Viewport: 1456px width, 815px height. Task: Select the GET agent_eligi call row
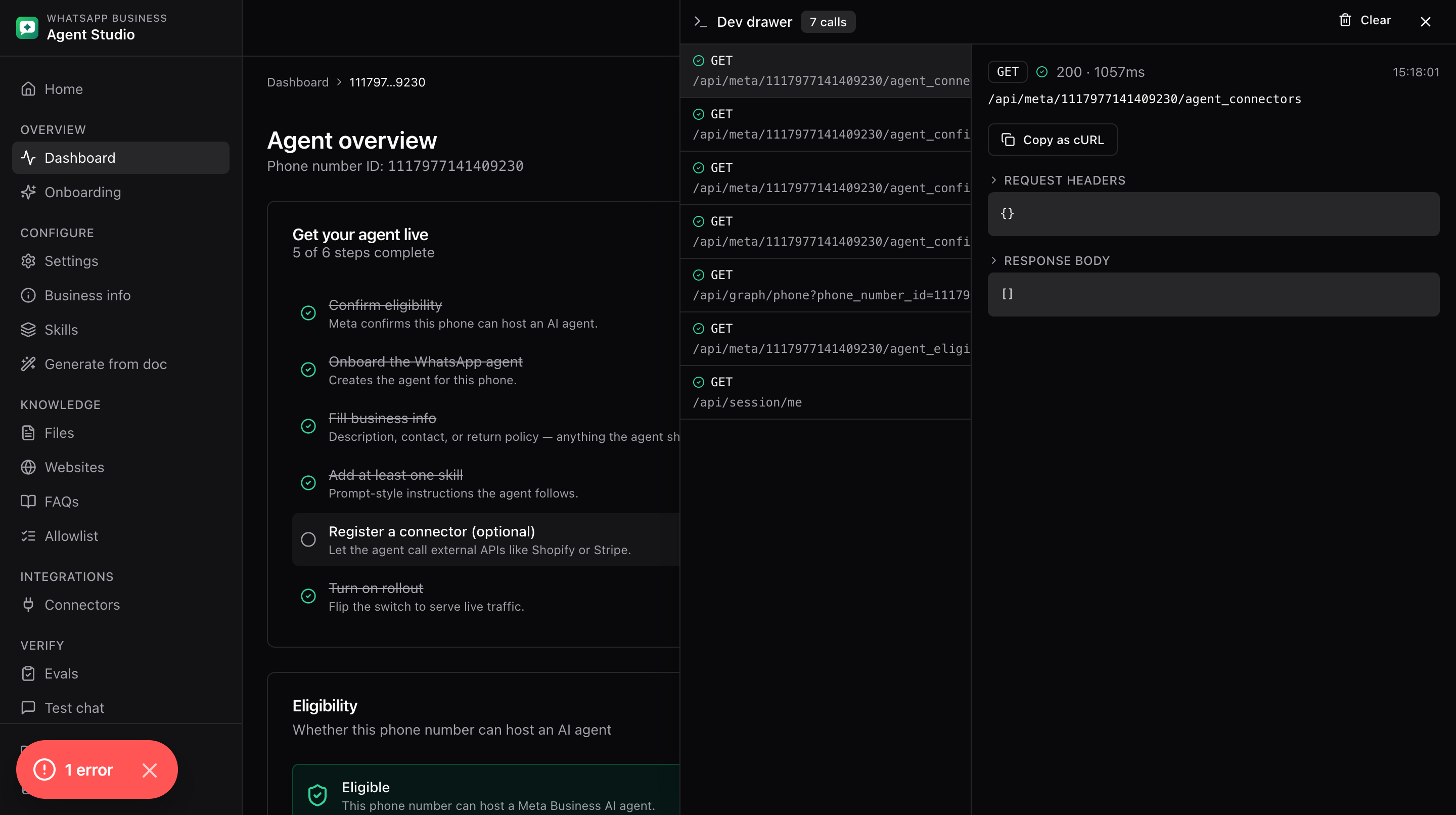coord(826,339)
